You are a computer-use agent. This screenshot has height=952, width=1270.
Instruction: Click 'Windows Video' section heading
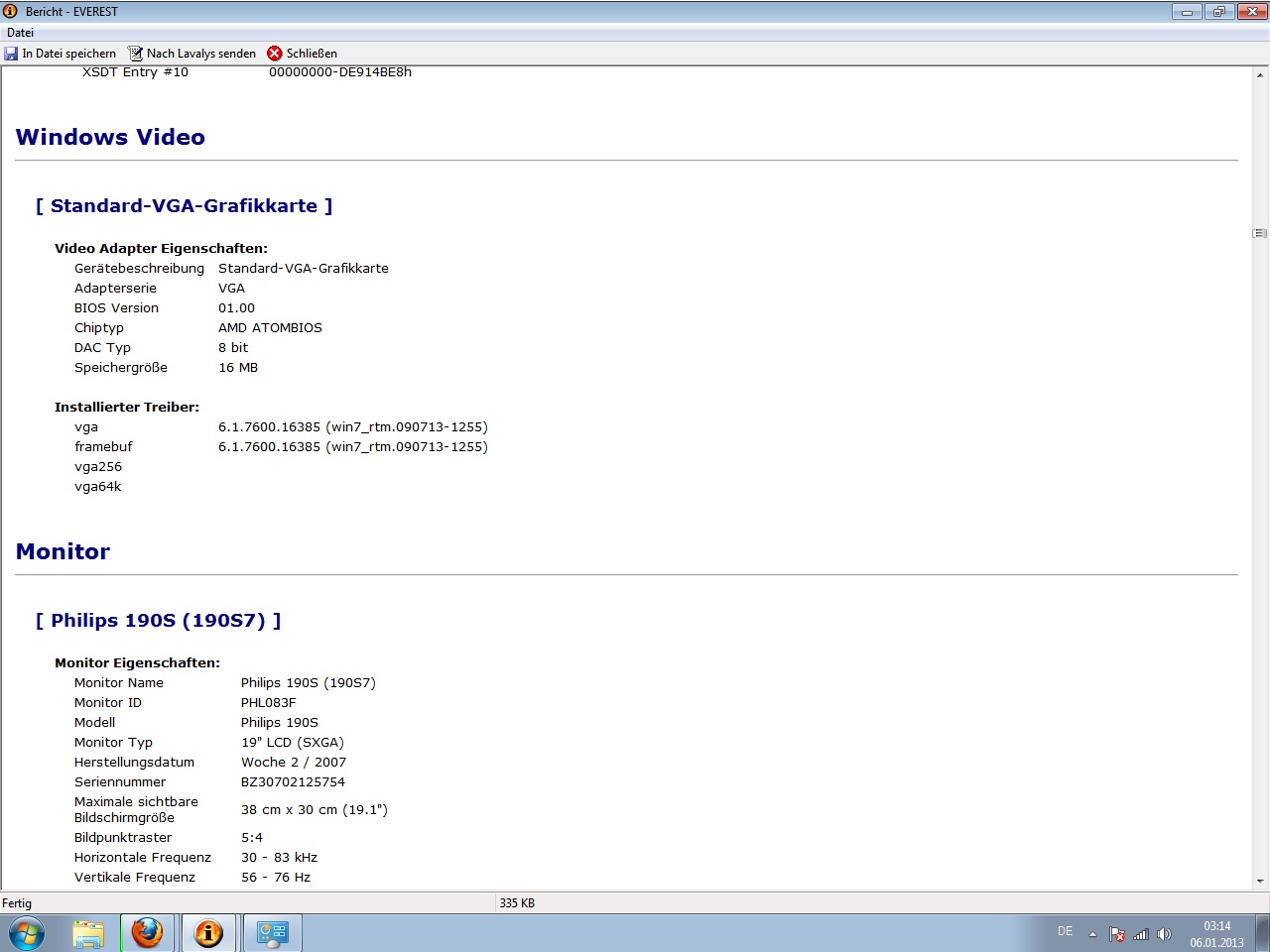pyautogui.click(x=110, y=137)
